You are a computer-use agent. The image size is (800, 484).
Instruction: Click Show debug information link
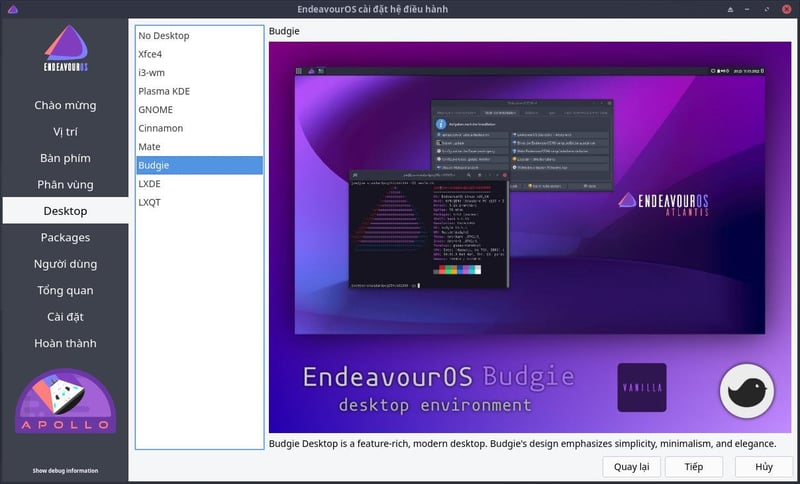tap(65, 470)
